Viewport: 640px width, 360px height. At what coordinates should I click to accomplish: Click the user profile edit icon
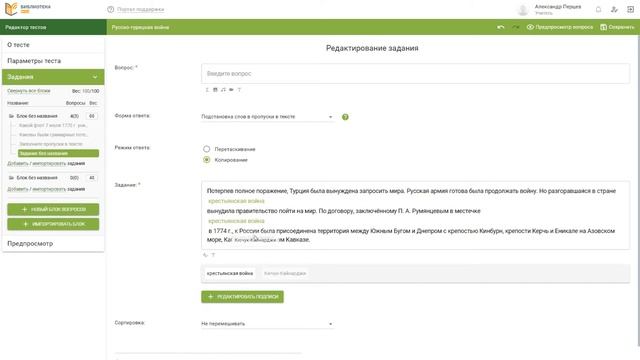tap(614, 9)
